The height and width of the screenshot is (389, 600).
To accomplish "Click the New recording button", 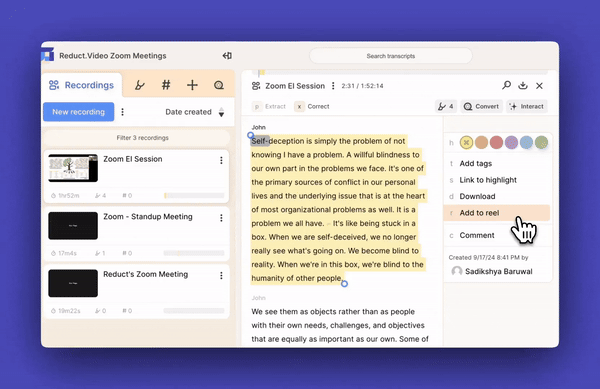I will pyautogui.click(x=78, y=112).
